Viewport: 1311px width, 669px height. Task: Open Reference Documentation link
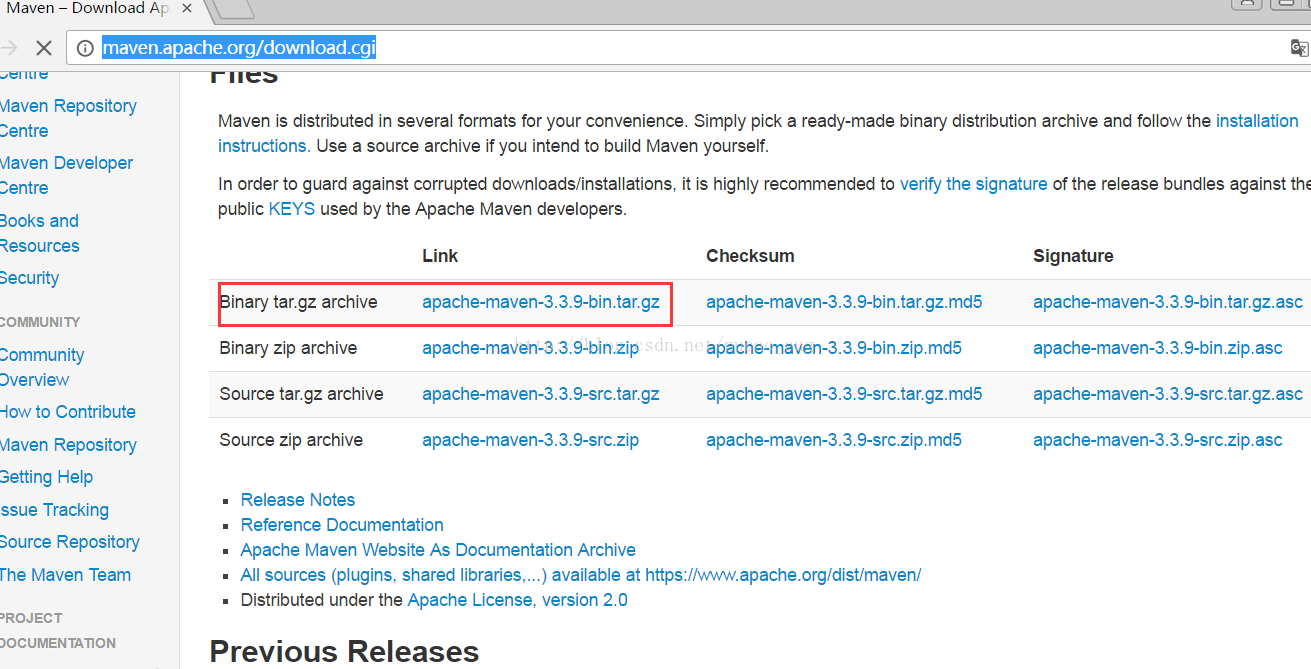342,525
